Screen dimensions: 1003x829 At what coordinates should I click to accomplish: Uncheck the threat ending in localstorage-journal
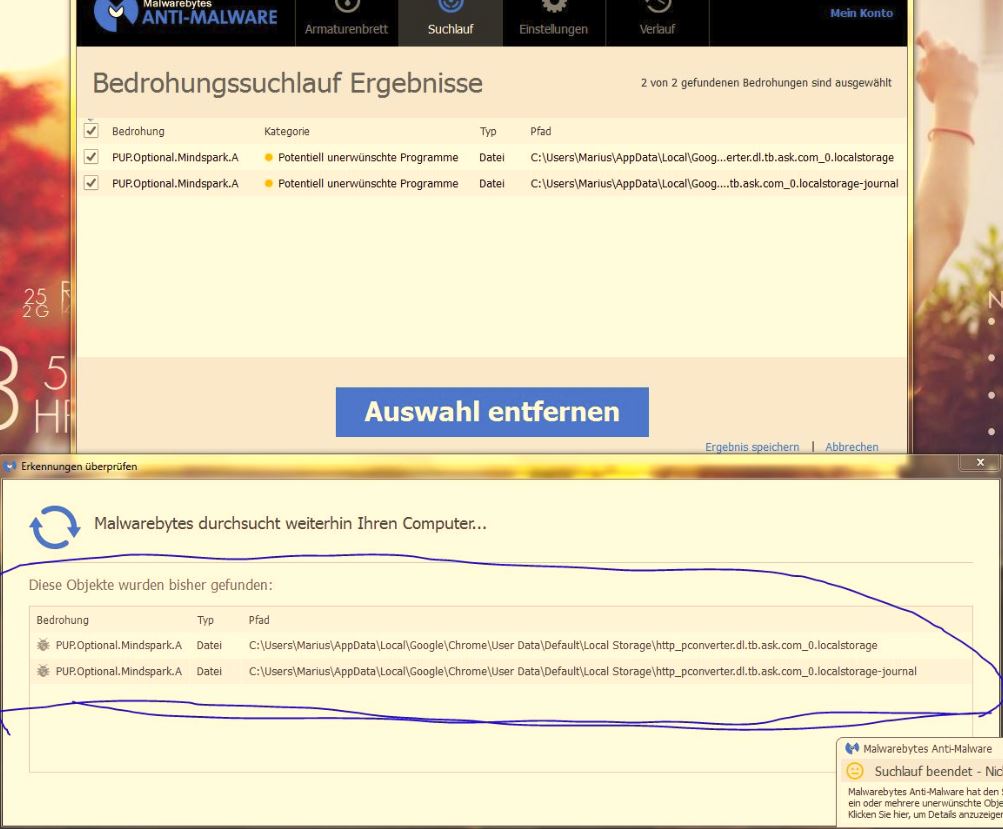pos(91,184)
